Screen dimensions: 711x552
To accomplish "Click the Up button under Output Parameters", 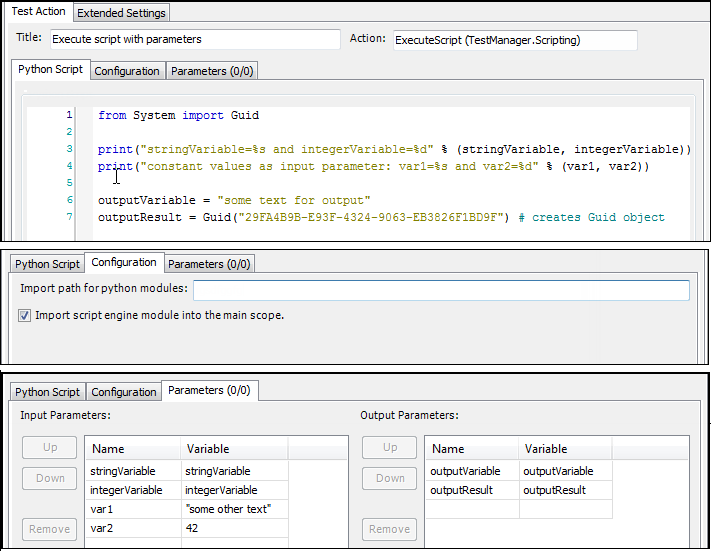I will pyautogui.click(x=390, y=447).
